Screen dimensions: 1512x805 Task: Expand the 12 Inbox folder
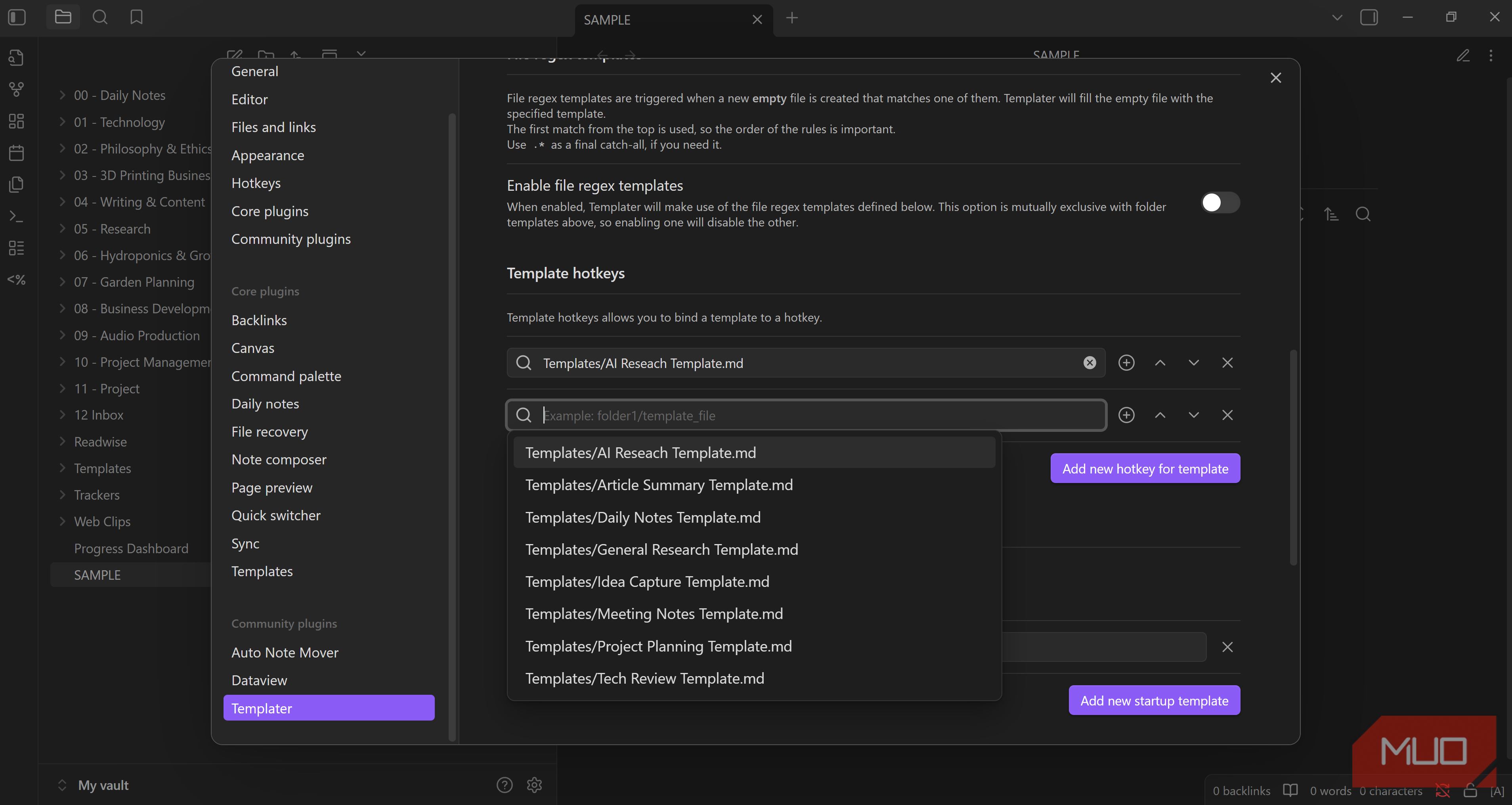coord(62,414)
